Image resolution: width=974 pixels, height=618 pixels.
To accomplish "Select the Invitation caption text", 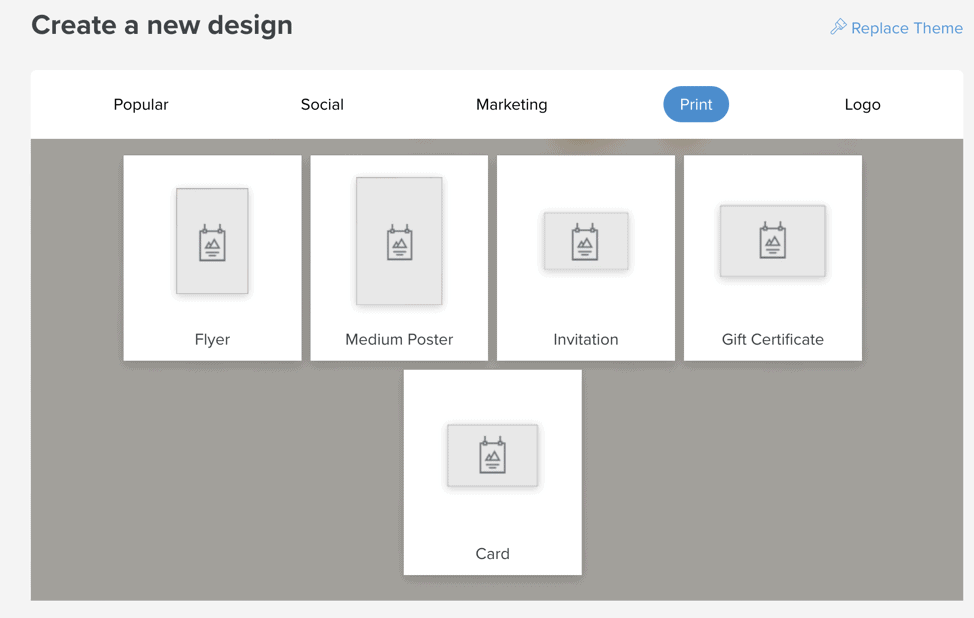I will 586,339.
